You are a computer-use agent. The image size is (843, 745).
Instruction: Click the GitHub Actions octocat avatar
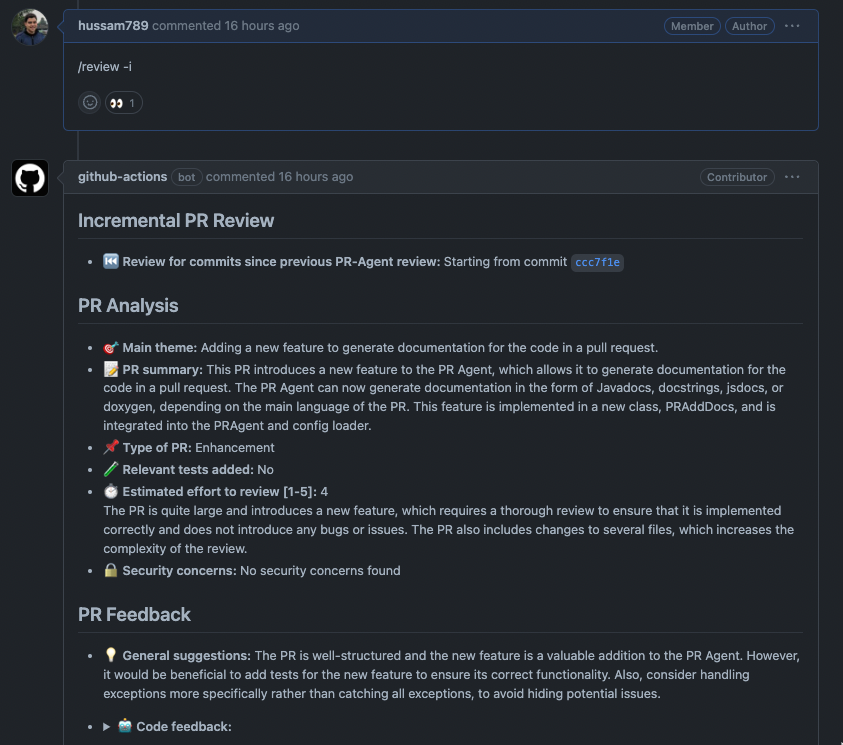click(30, 179)
